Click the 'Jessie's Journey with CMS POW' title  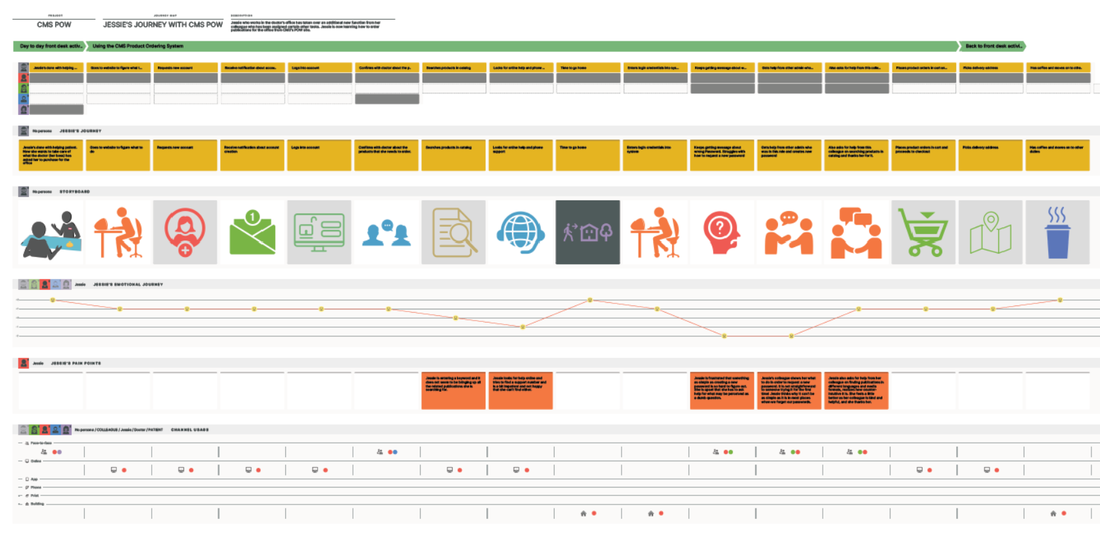[x=163, y=25]
